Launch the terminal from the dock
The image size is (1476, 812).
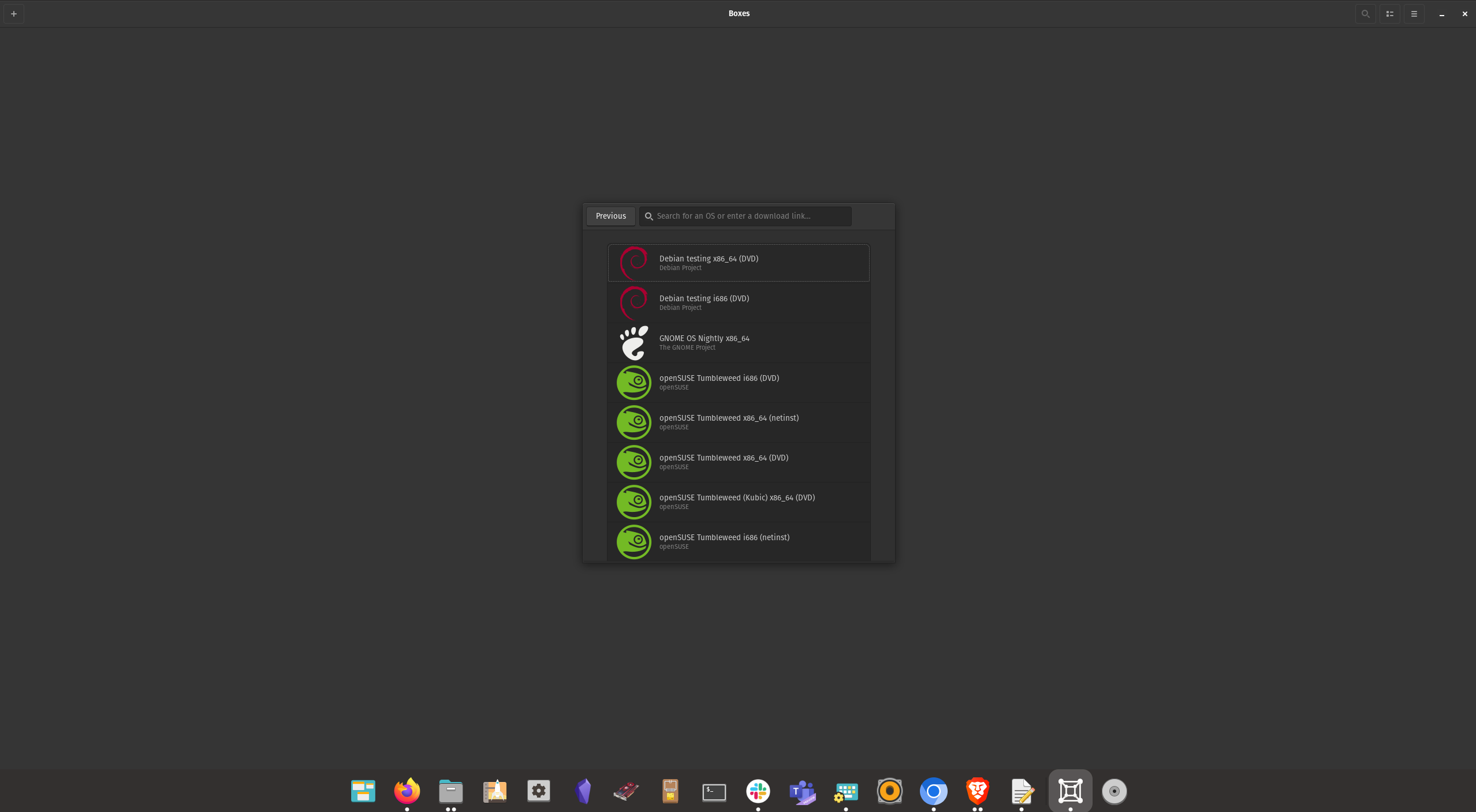714,791
